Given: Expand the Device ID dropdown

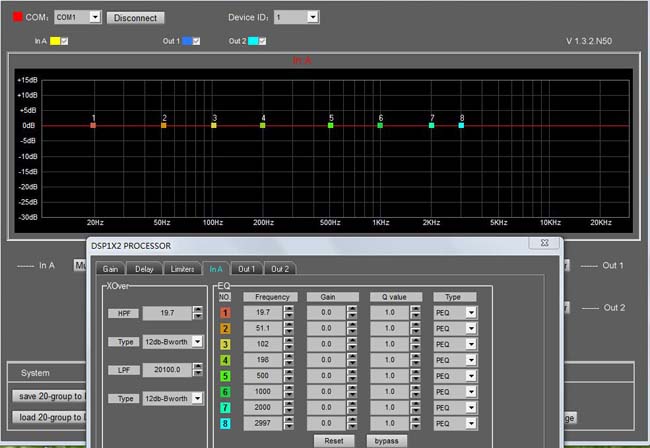Looking at the screenshot, I should click(312, 17).
